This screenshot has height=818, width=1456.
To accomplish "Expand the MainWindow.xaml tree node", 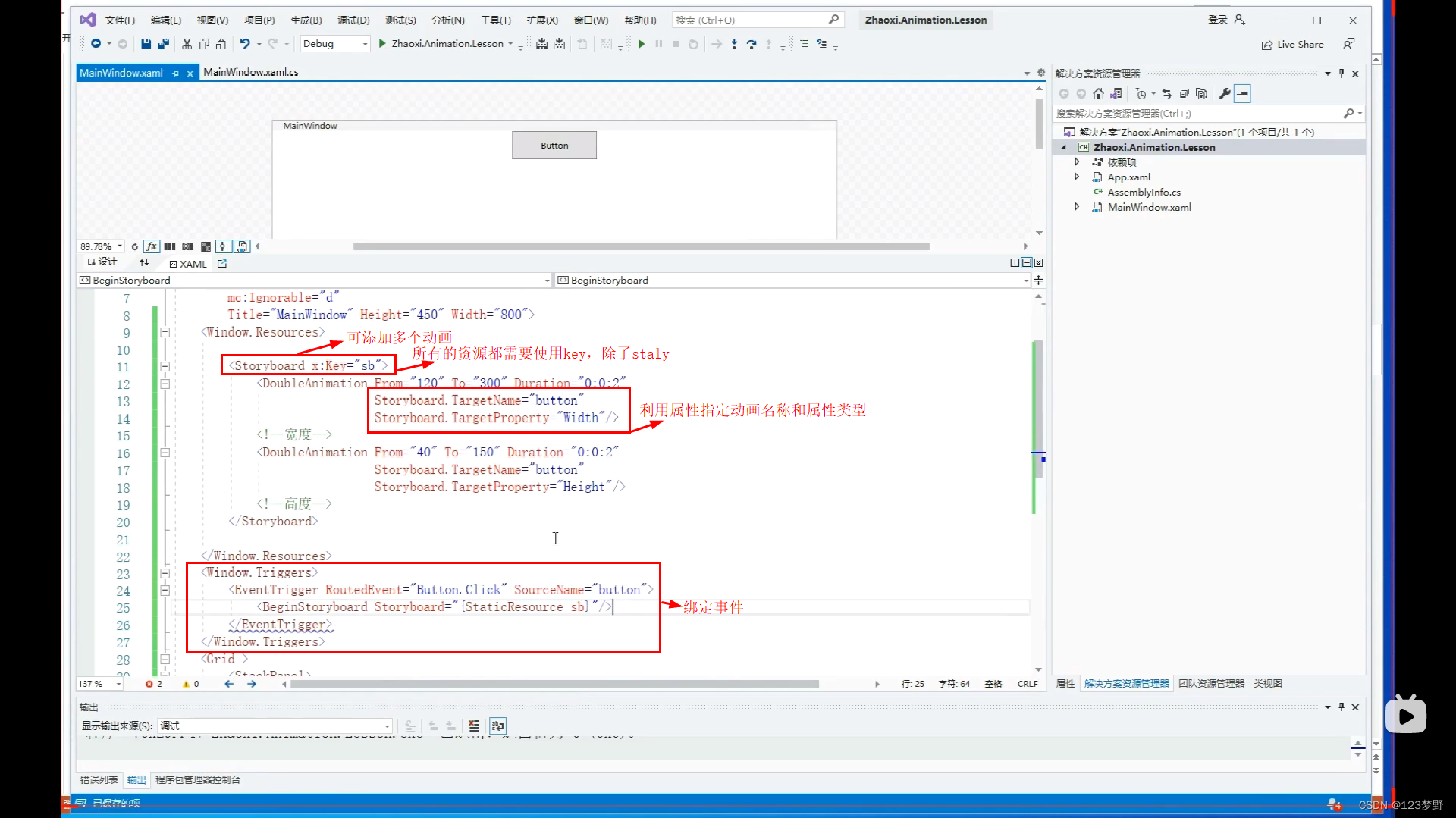I will click(x=1076, y=207).
